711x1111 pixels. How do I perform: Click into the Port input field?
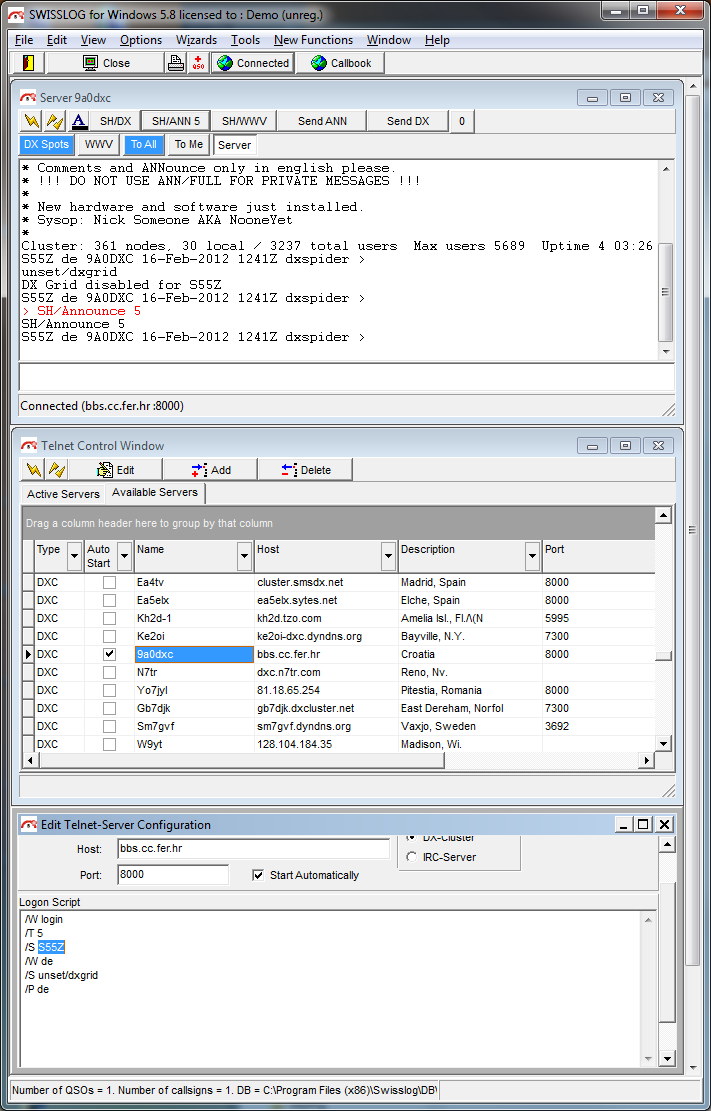[173, 875]
